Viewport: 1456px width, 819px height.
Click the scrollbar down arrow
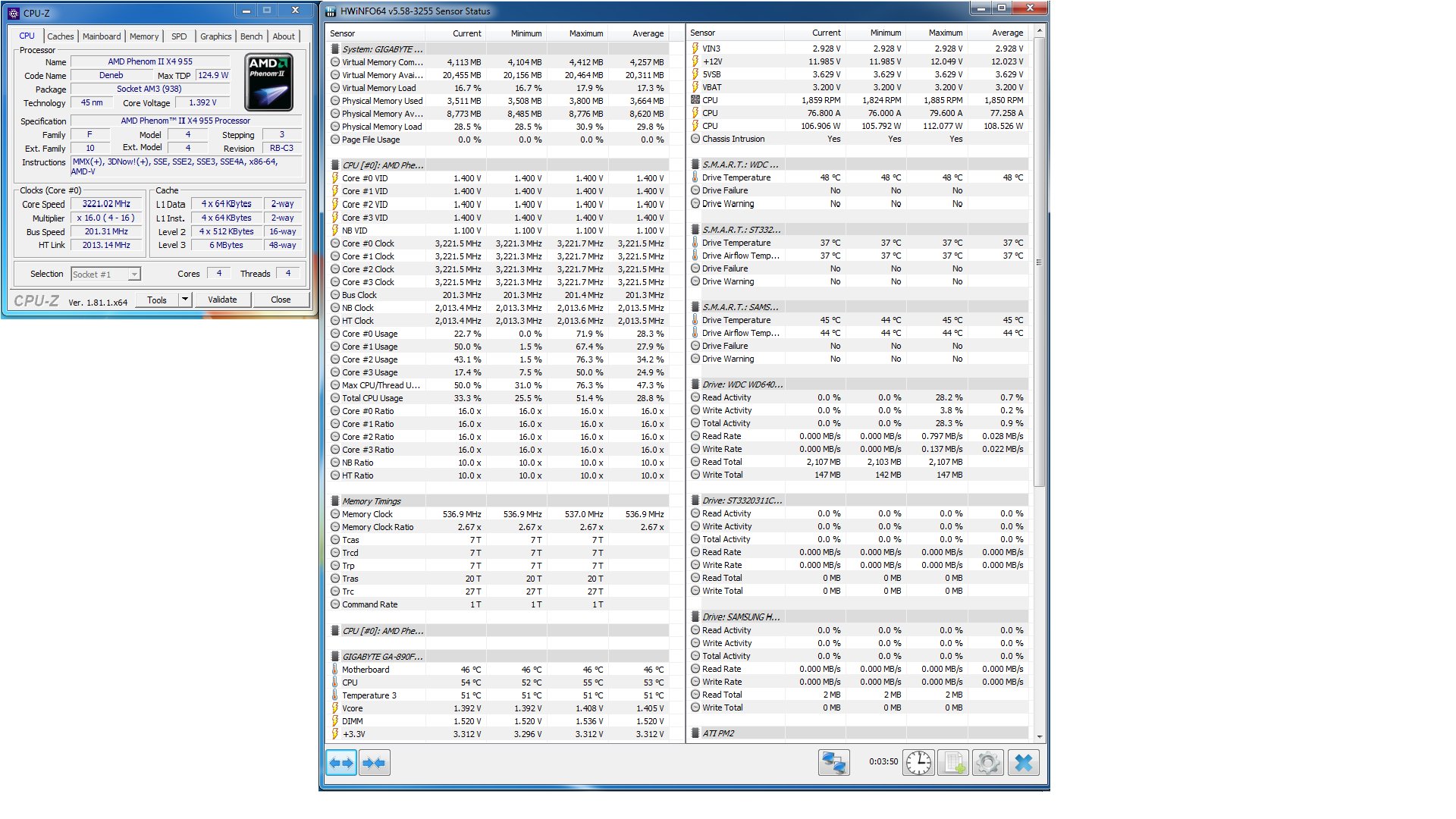(1039, 736)
